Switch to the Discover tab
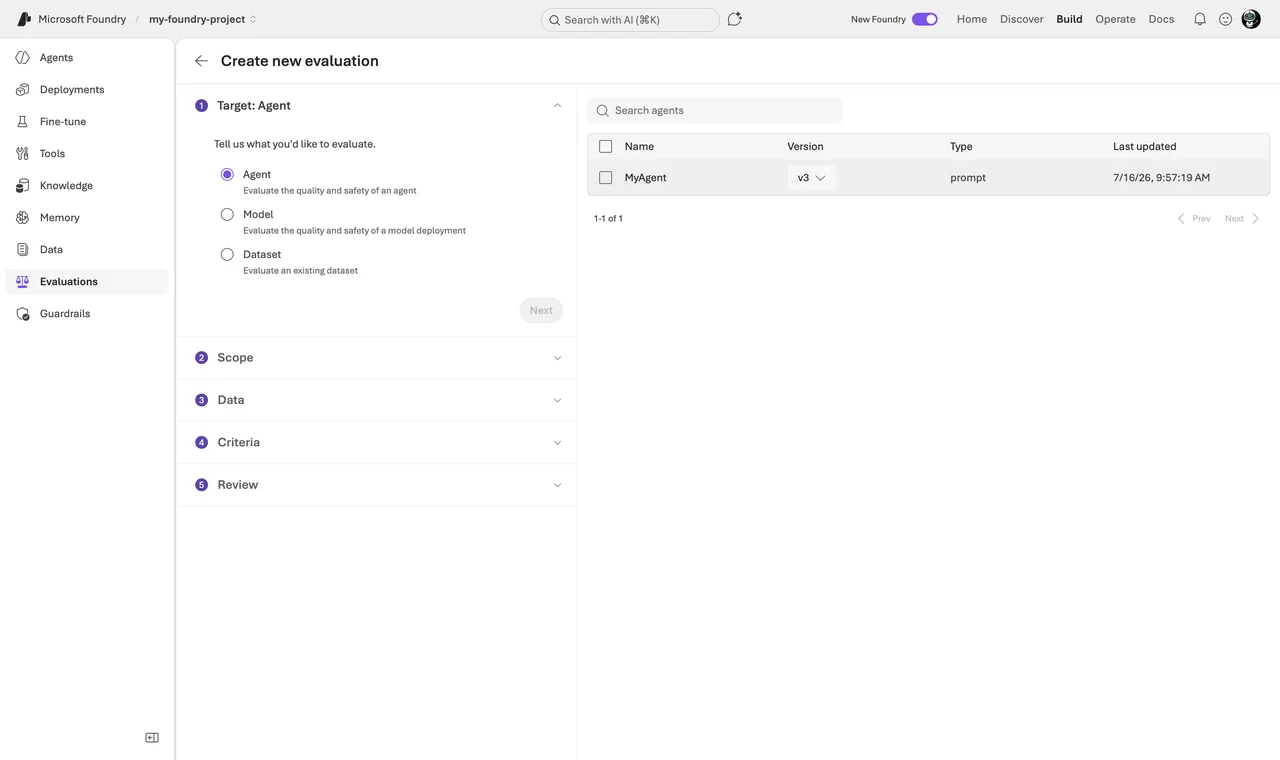 tap(1022, 19)
